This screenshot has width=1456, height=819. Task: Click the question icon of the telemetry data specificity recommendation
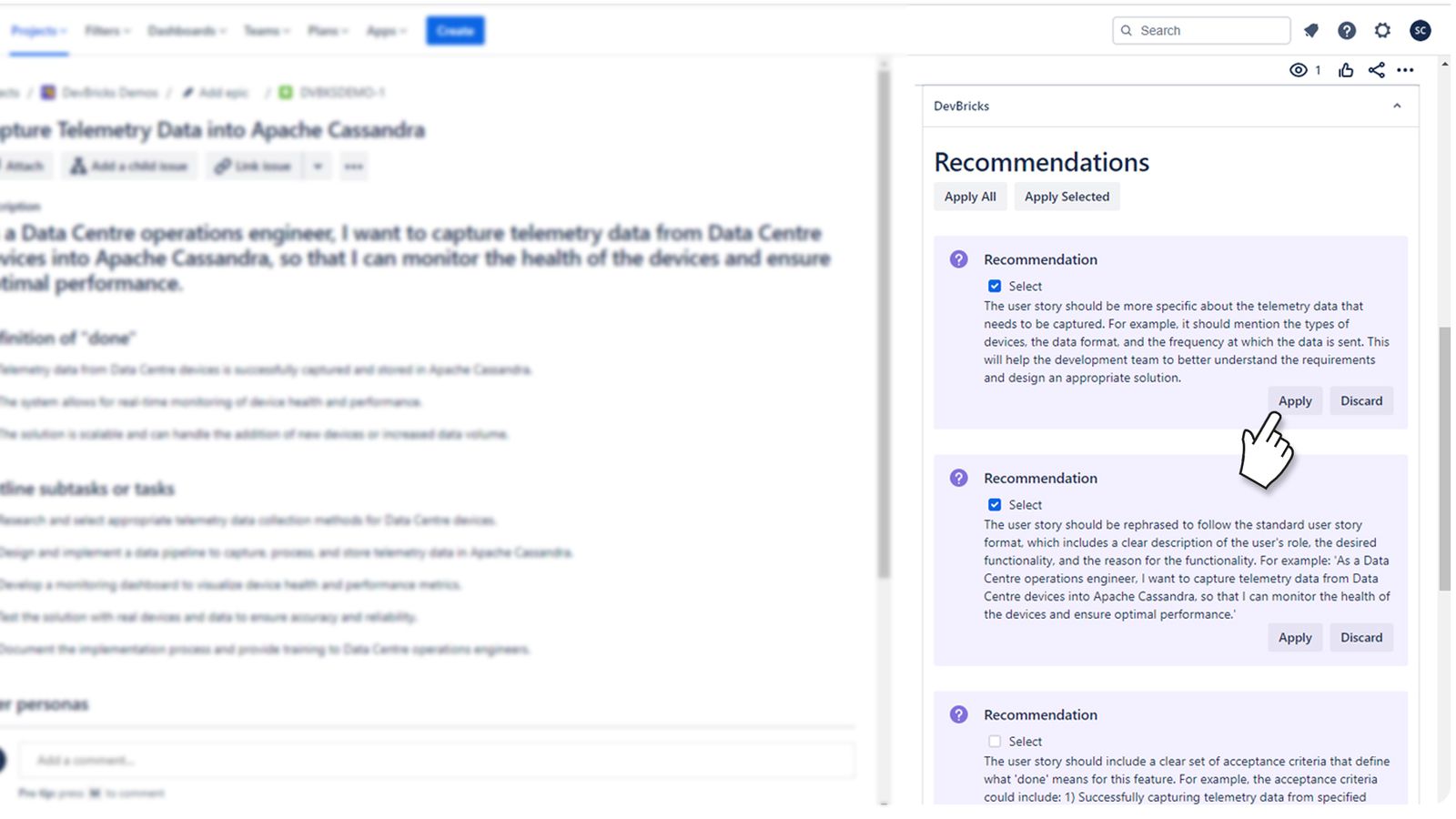tap(959, 259)
